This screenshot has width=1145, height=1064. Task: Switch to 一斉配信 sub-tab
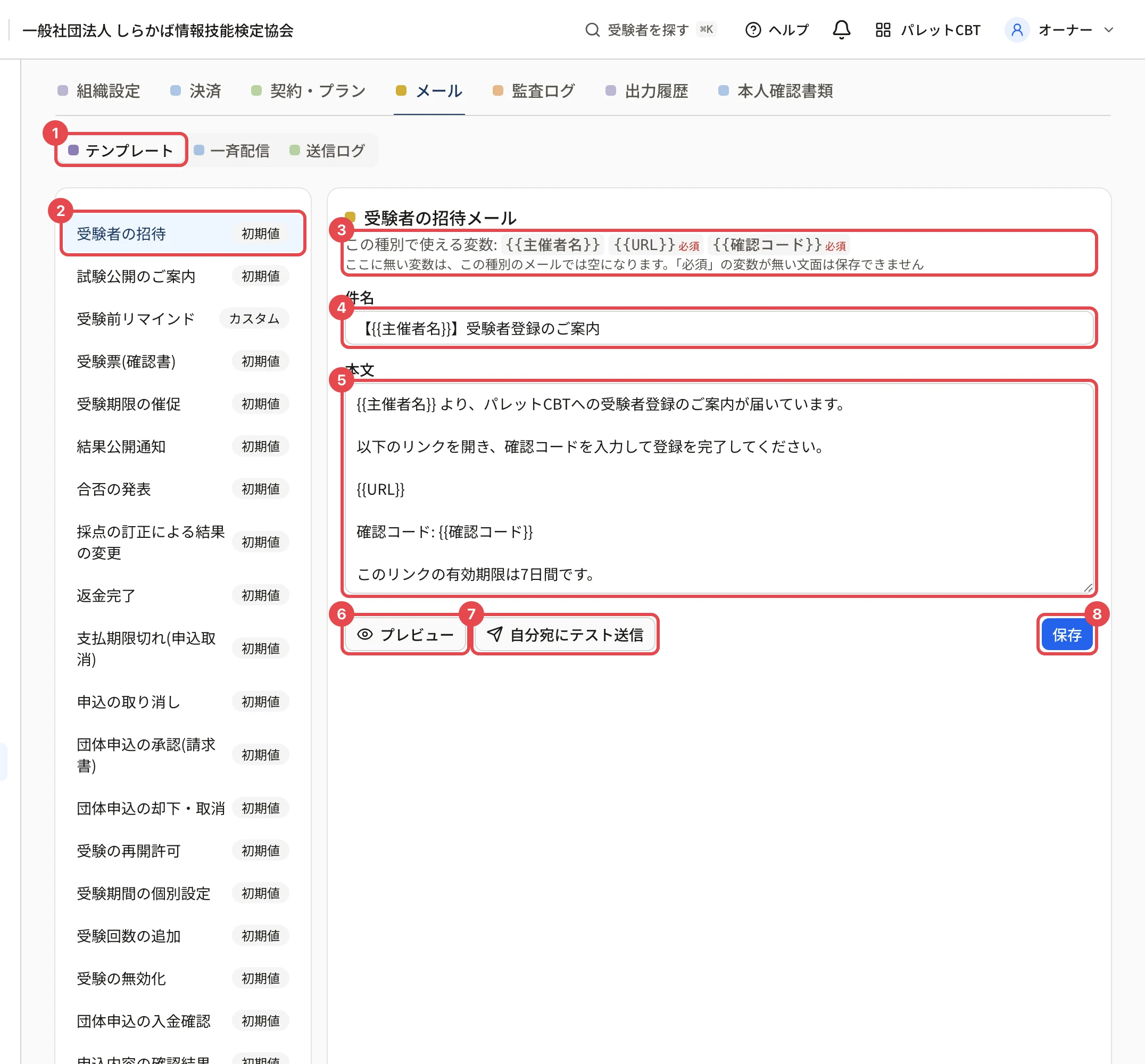[x=231, y=150]
